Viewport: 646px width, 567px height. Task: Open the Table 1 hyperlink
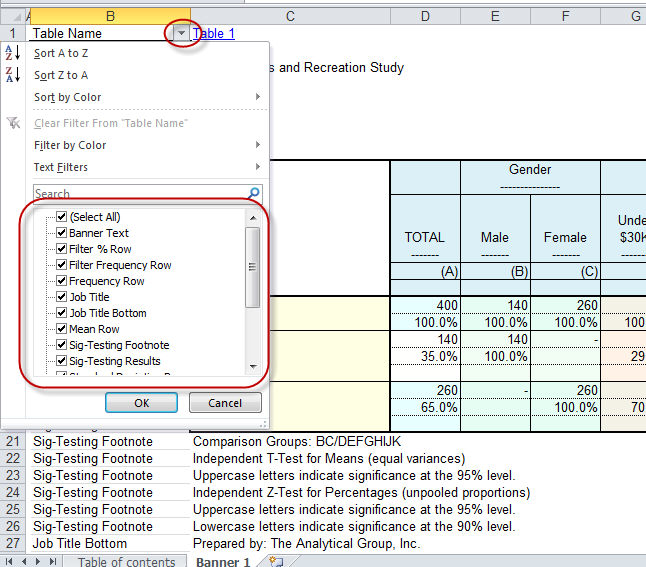214,33
